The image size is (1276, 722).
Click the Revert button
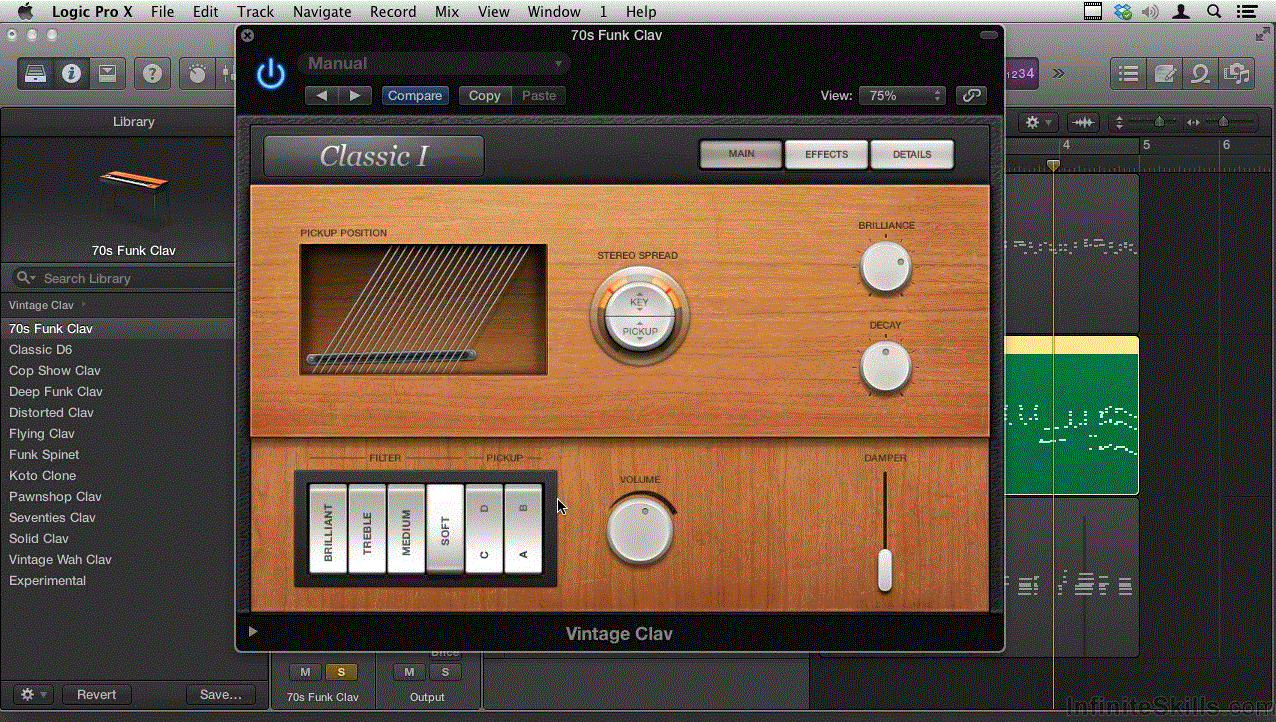click(97, 694)
